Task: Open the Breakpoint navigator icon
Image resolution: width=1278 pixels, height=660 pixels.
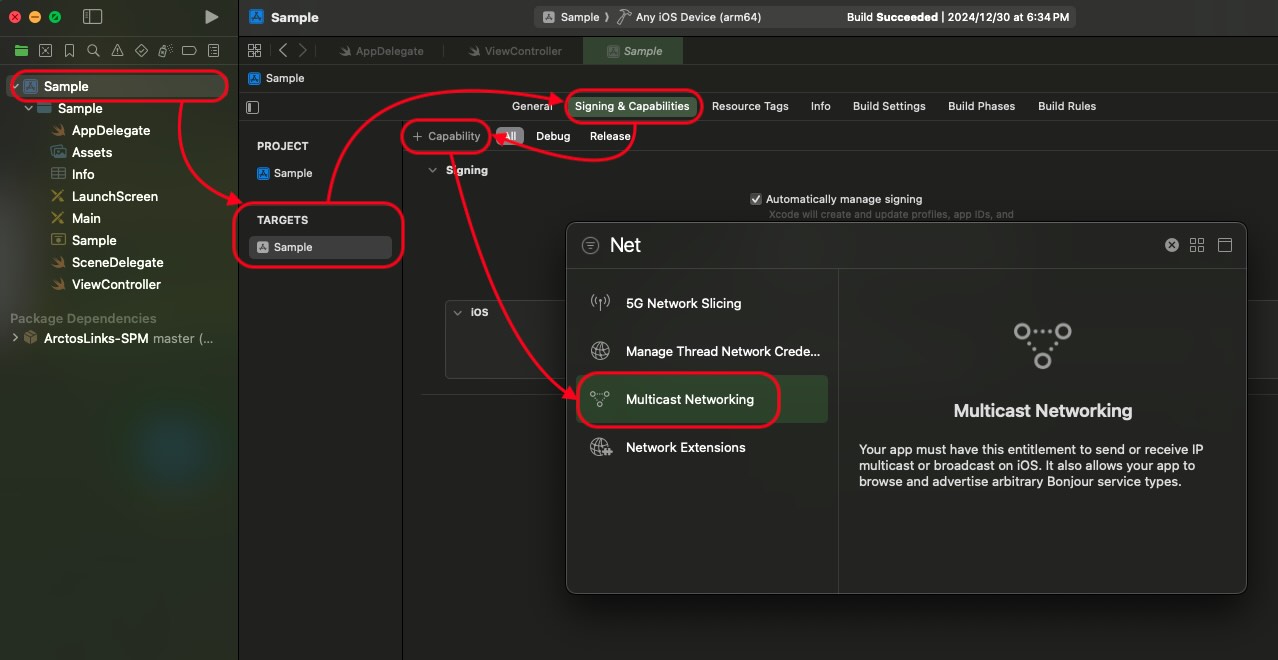Action: (x=189, y=51)
